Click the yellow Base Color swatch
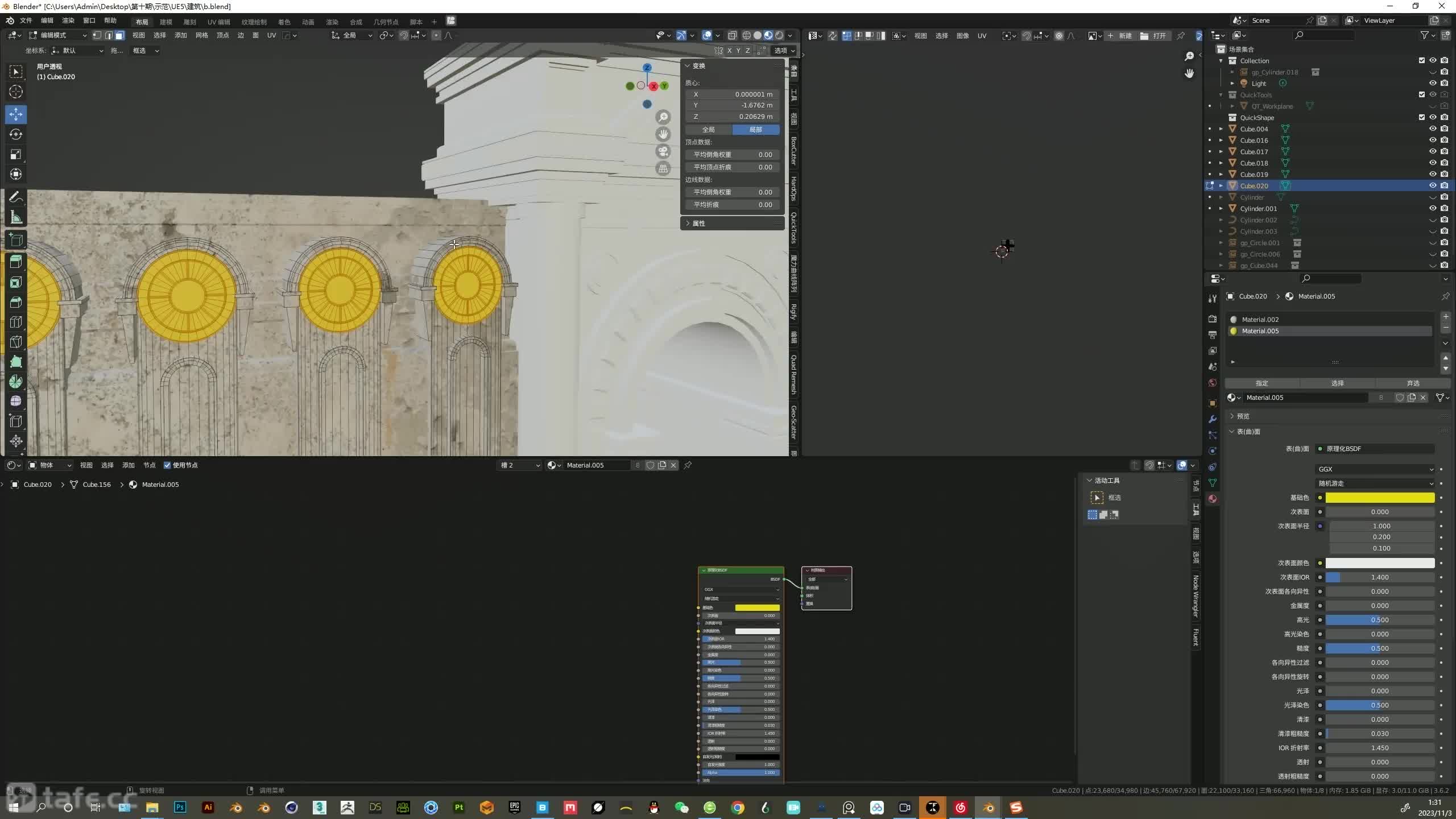The image size is (1456, 819). [x=1380, y=498]
